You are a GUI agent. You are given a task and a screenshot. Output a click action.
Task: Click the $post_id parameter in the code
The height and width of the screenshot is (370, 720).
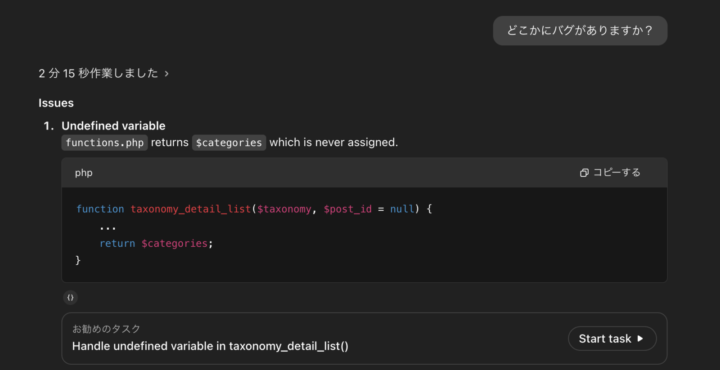pyautogui.click(x=348, y=209)
